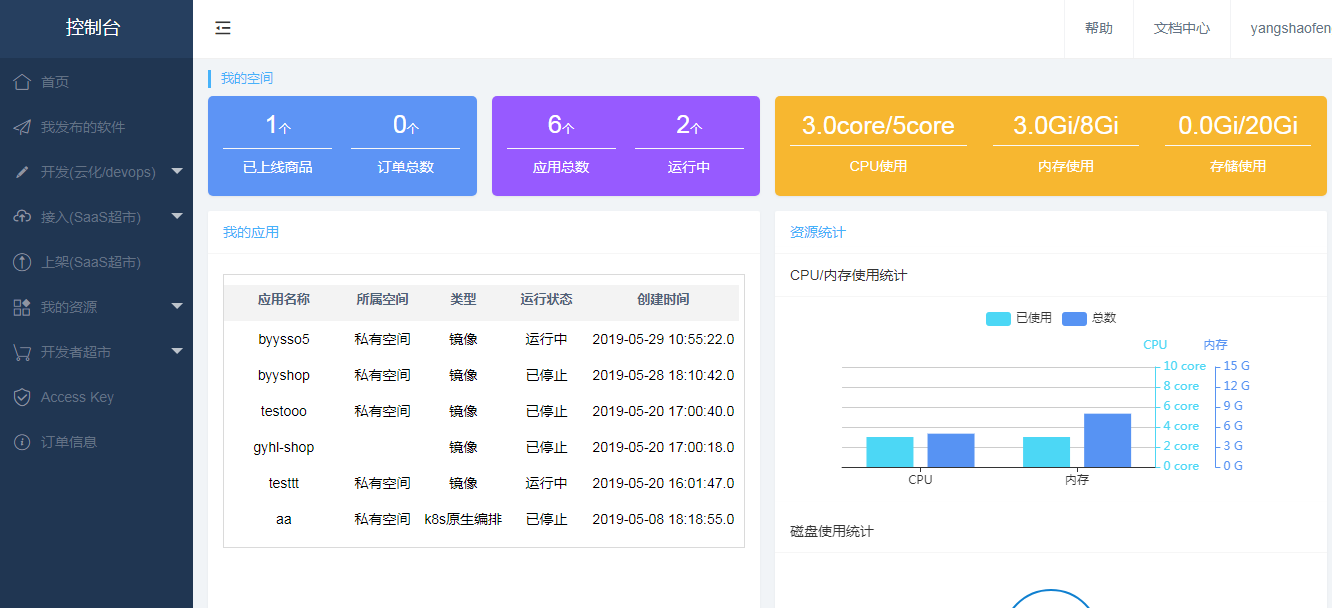The width and height of the screenshot is (1332, 608).
Task: Click the k8s原生编排 type cell
Action: pyautogui.click(x=463, y=519)
